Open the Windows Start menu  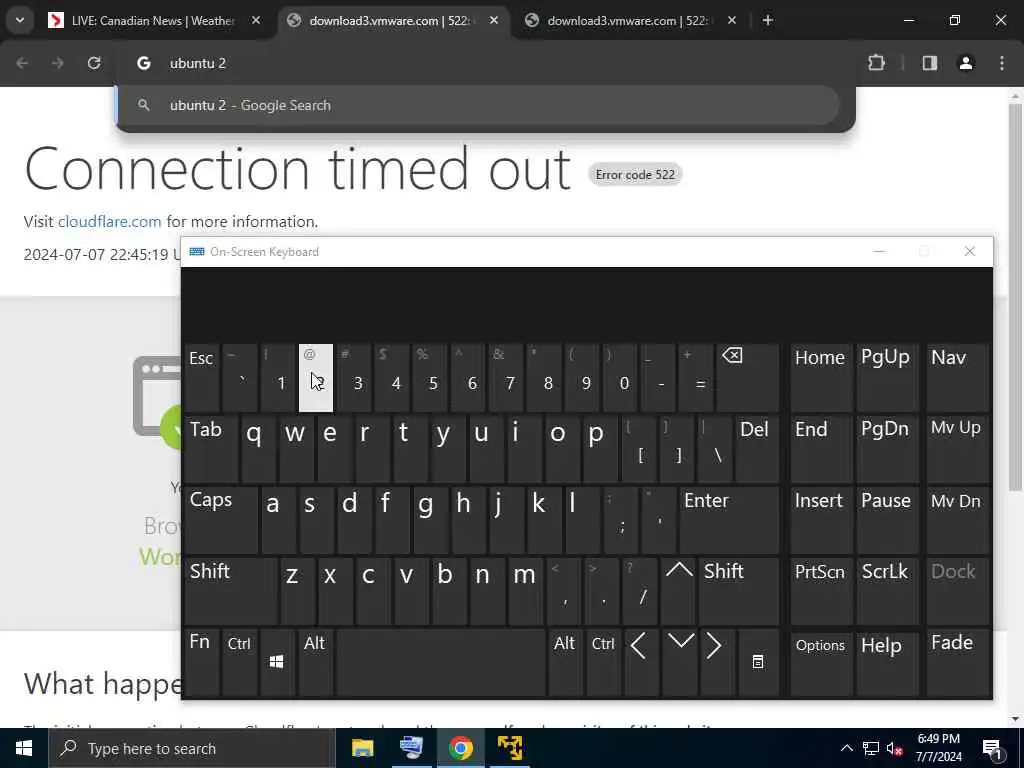point(24,748)
